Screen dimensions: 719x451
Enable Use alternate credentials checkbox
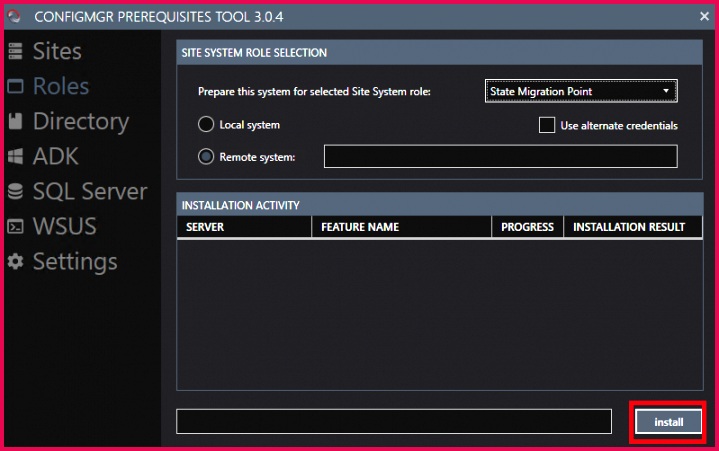[547, 125]
